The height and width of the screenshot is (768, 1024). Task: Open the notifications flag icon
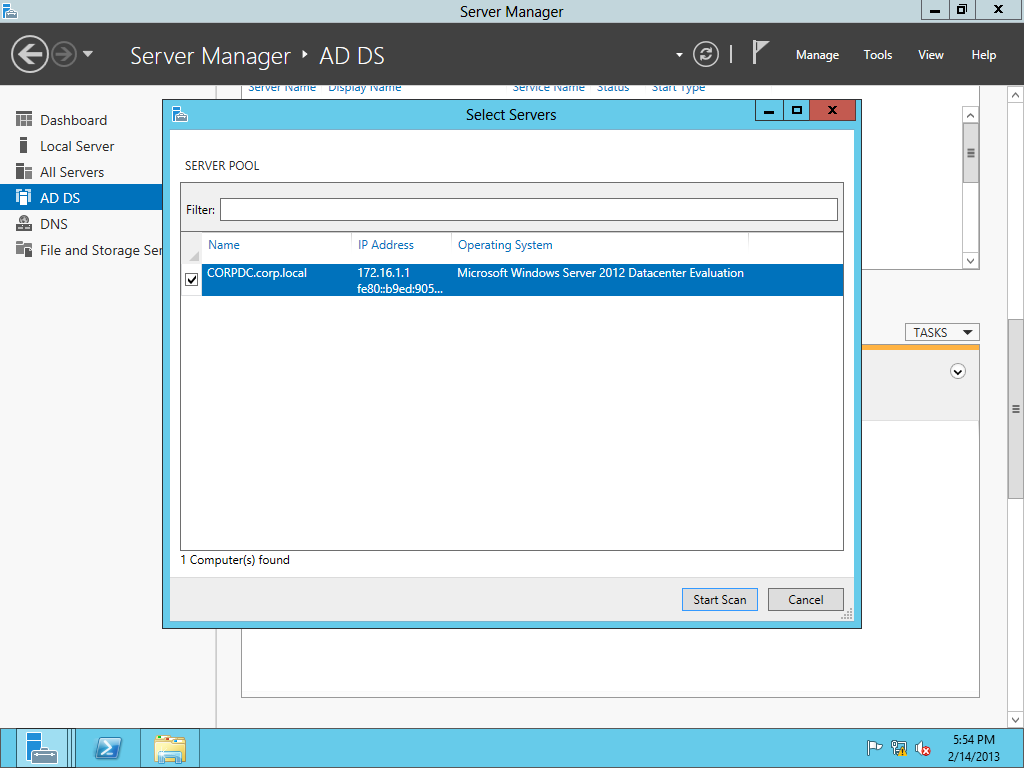761,54
